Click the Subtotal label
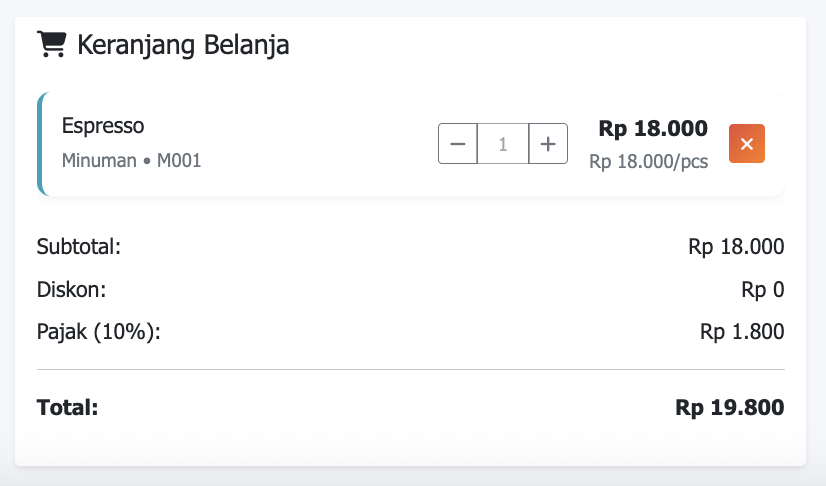 (x=78, y=246)
